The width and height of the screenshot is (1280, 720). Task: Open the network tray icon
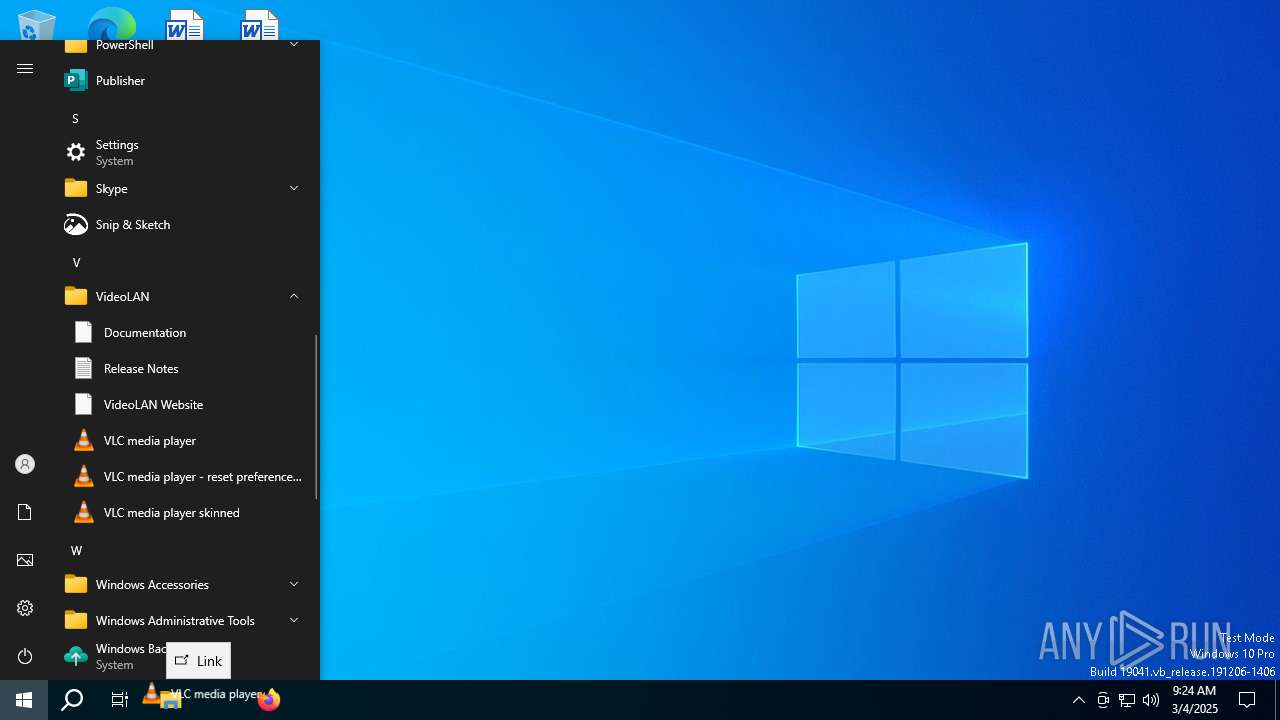click(1127, 700)
